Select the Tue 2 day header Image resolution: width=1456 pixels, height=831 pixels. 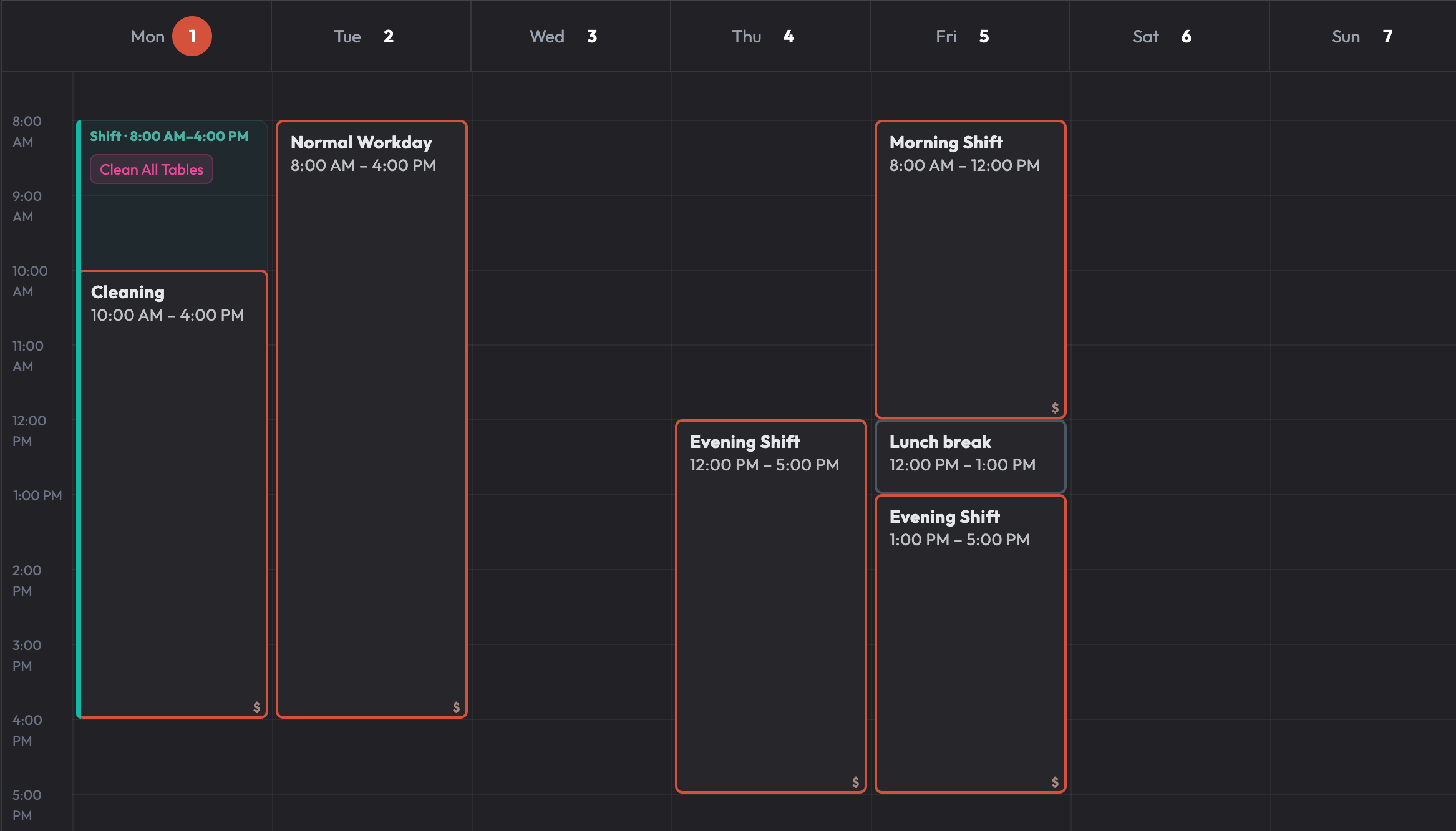click(371, 36)
